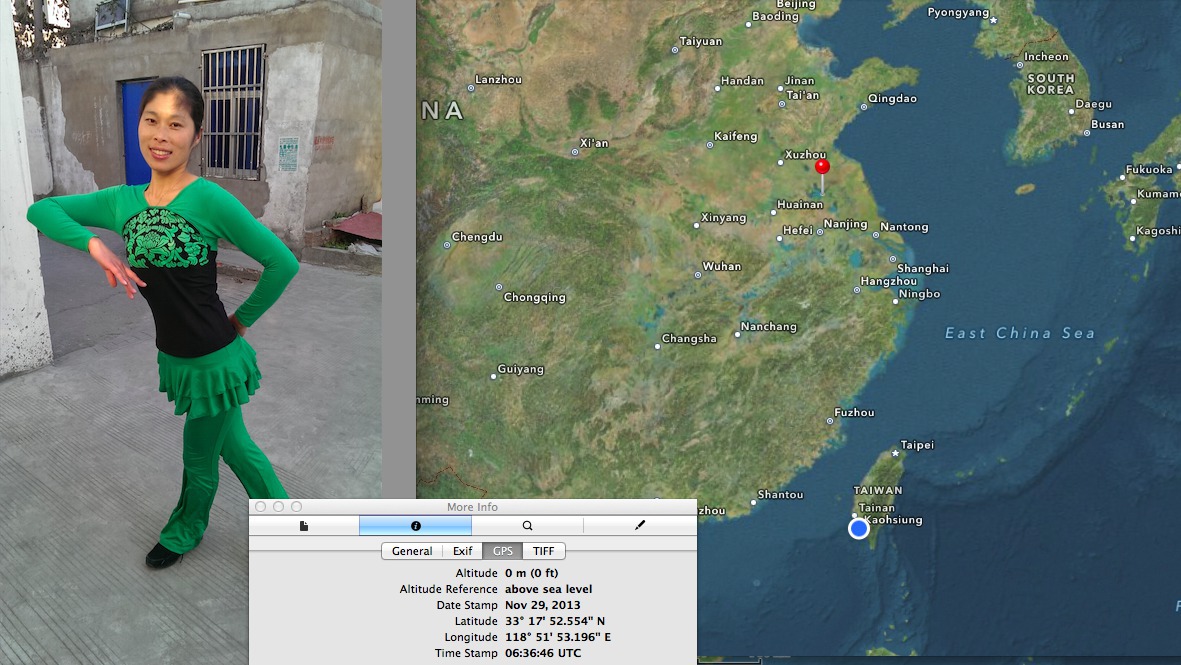Click the Fuzhou label on the map
Viewport: 1181px width, 665px height.
pyautogui.click(x=854, y=413)
